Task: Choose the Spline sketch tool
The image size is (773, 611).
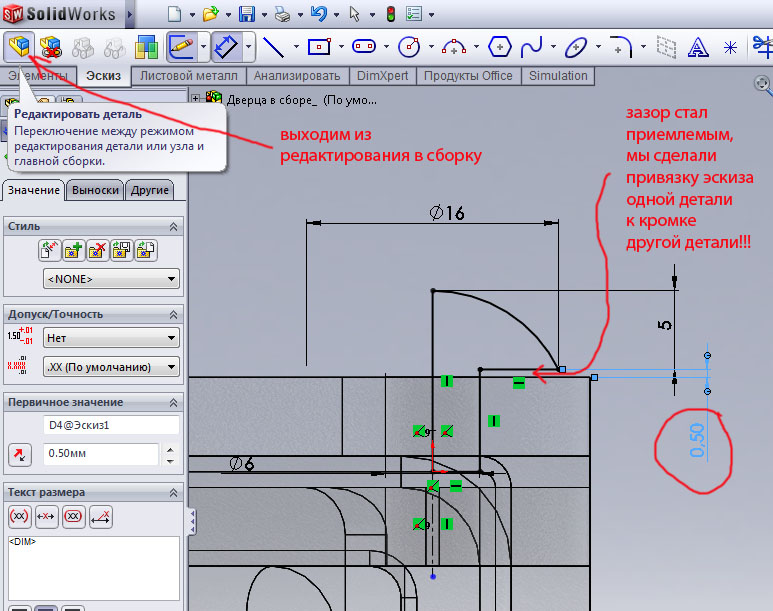Action: point(532,47)
